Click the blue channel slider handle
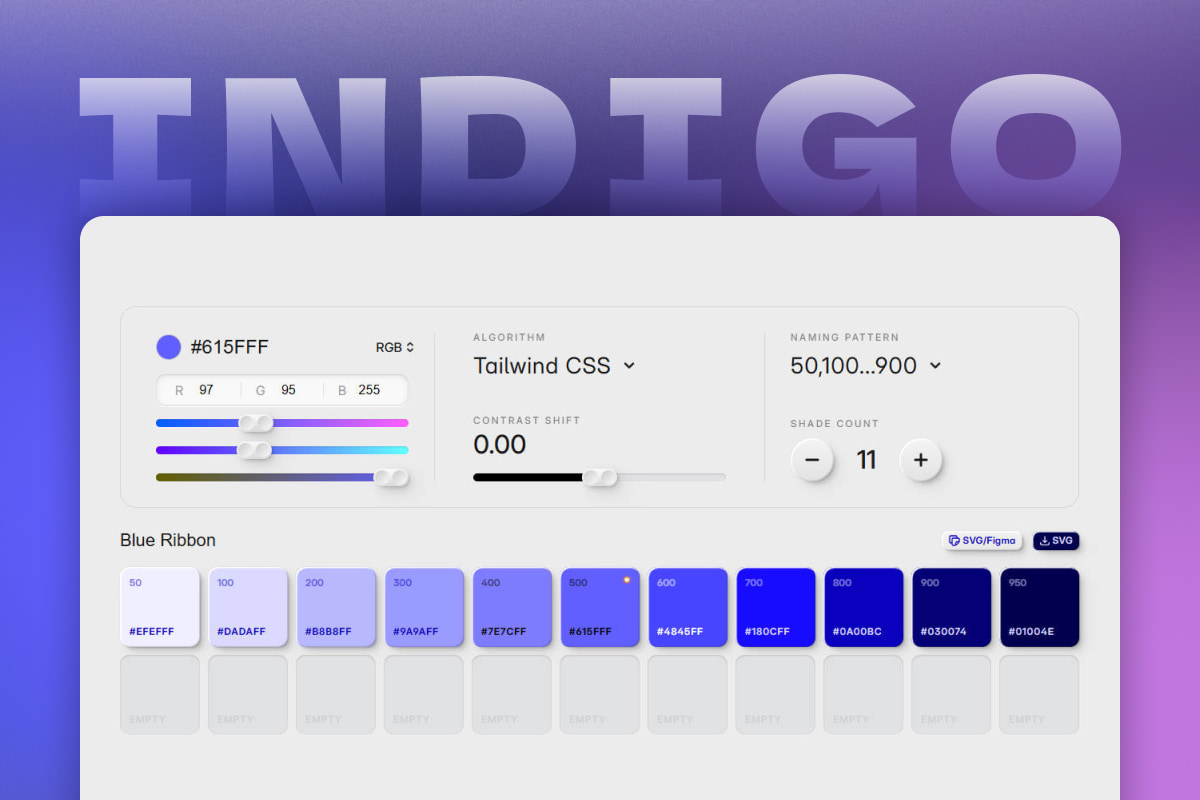The width and height of the screenshot is (1200, 800). click(391, 477)
